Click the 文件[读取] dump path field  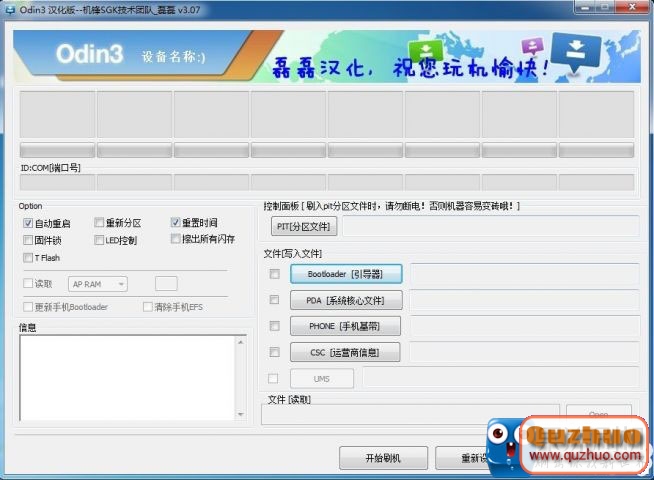[410, 415]
